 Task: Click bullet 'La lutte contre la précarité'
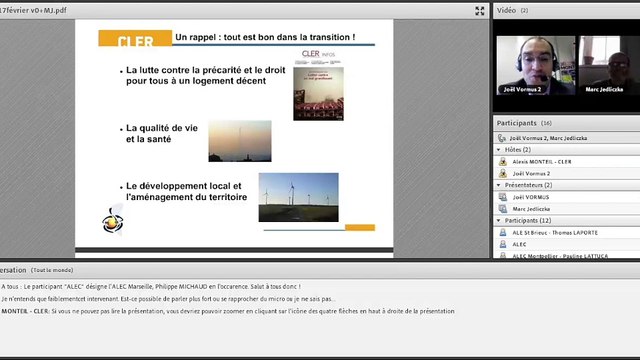pos(205,76)
